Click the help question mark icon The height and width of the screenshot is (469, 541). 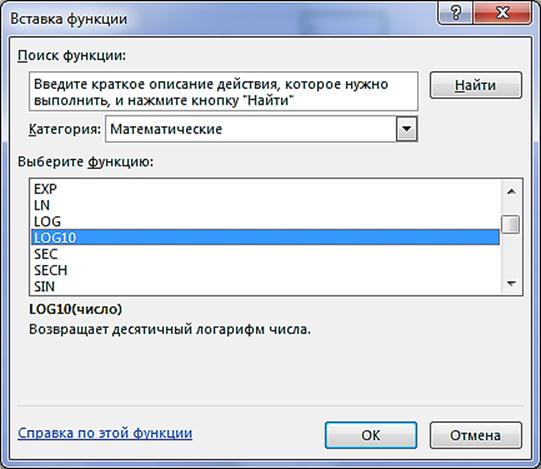pos(455,14)
